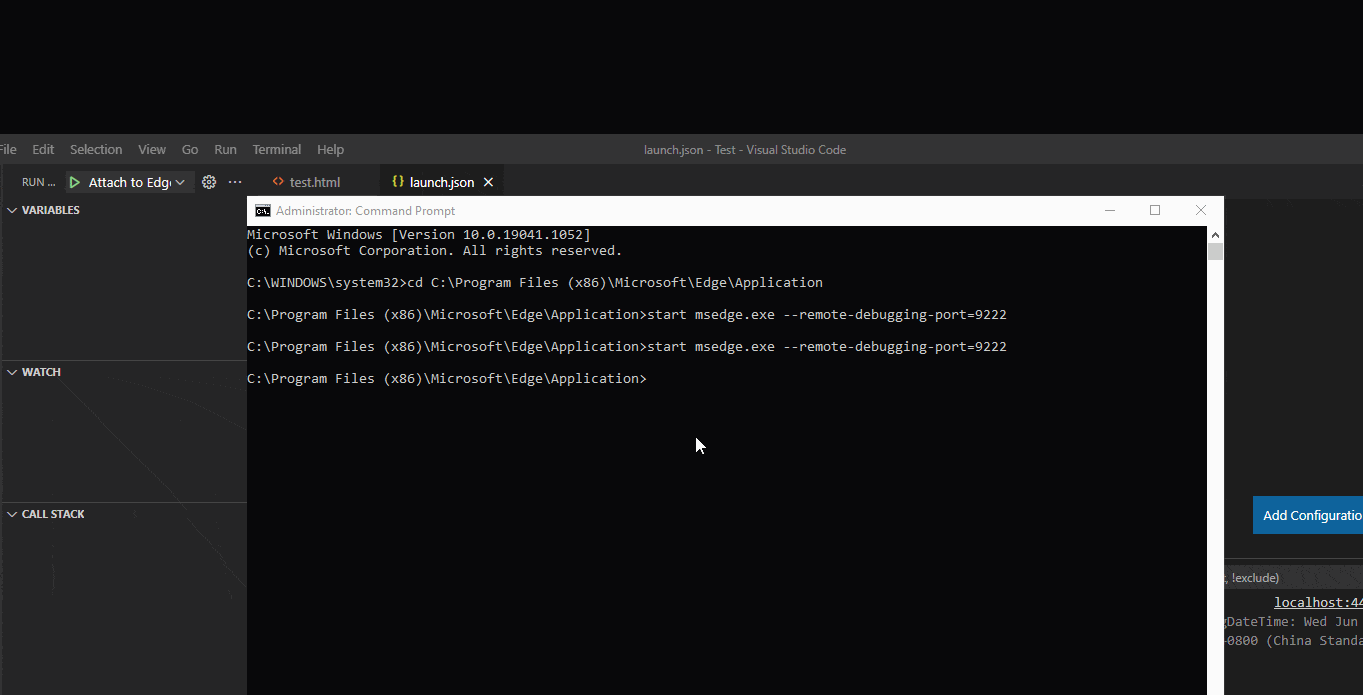Open debug views with ellipsis icon
This screenshot has height=695, width=1363.
233,181
